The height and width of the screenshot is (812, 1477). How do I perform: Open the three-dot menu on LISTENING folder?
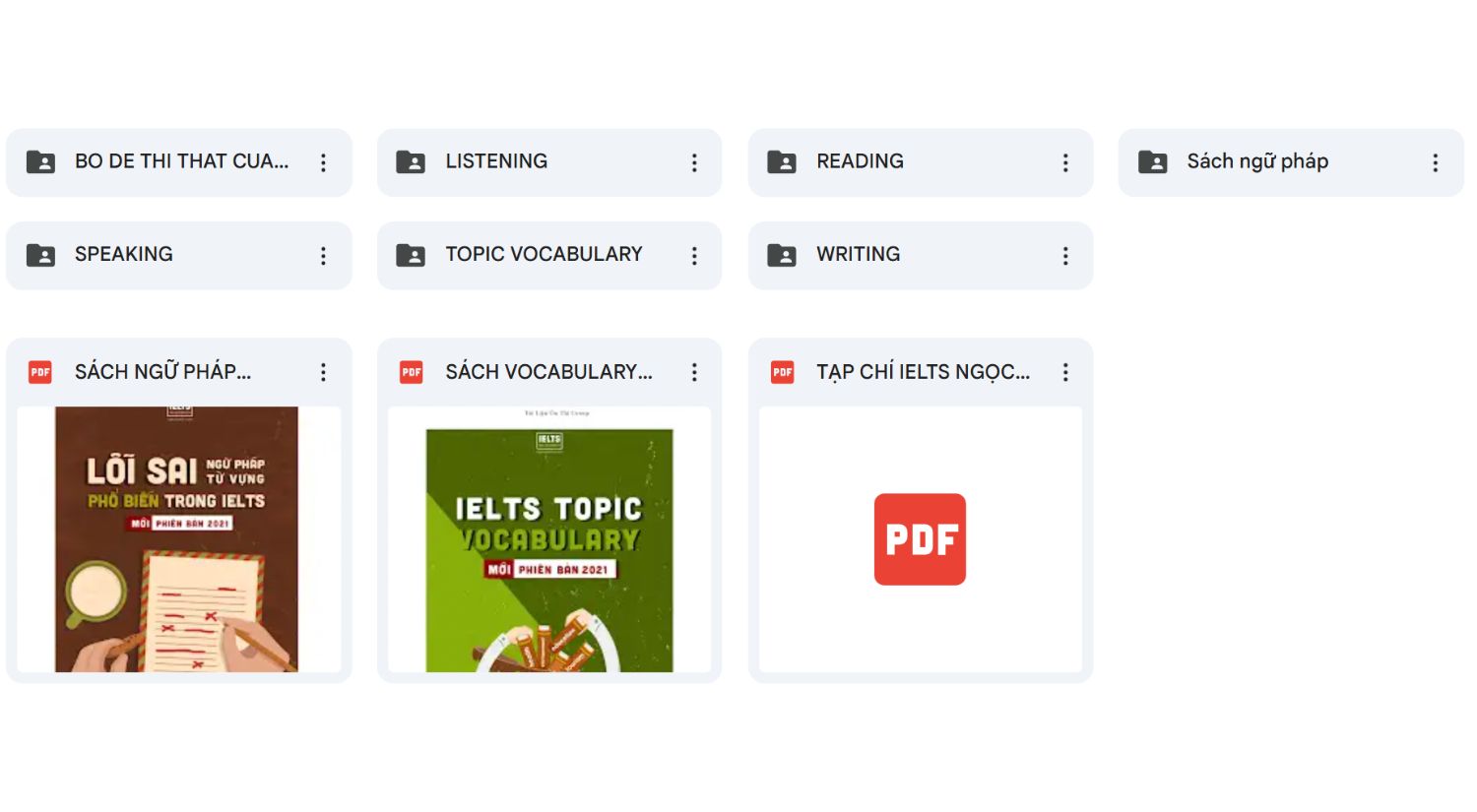tap(694, 162)
